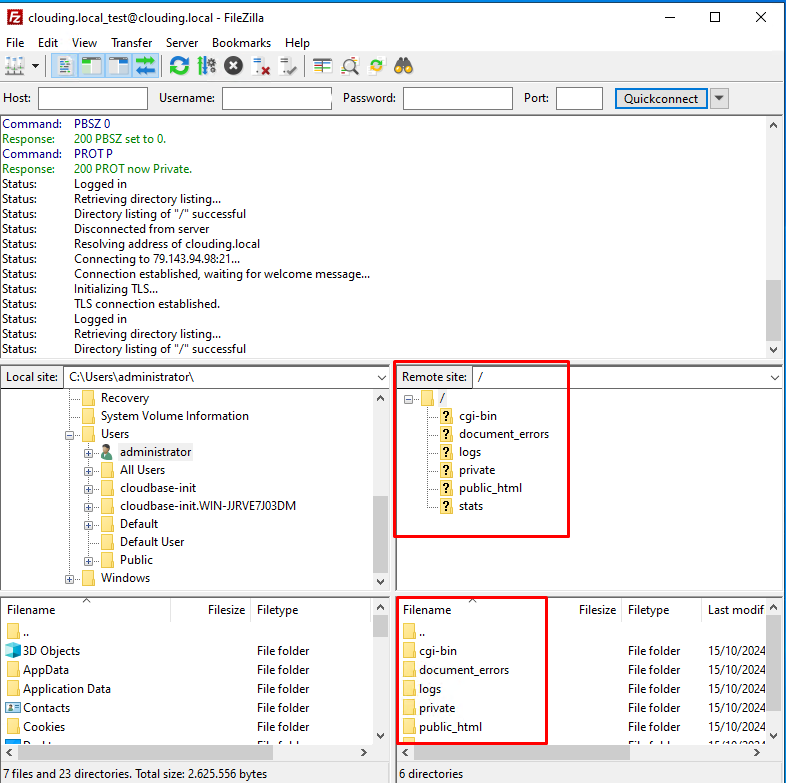Open the File menu

click(15, 43)
